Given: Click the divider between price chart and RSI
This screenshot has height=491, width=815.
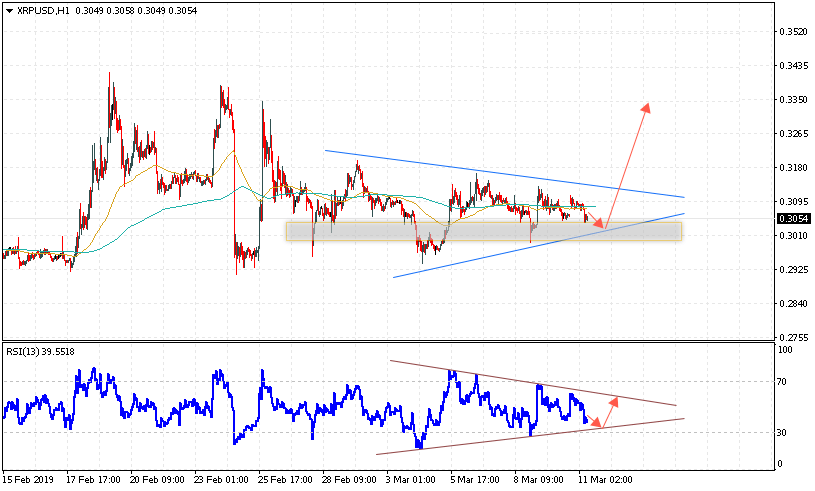Looking at the screenshot, I should (x=388, y=342).
